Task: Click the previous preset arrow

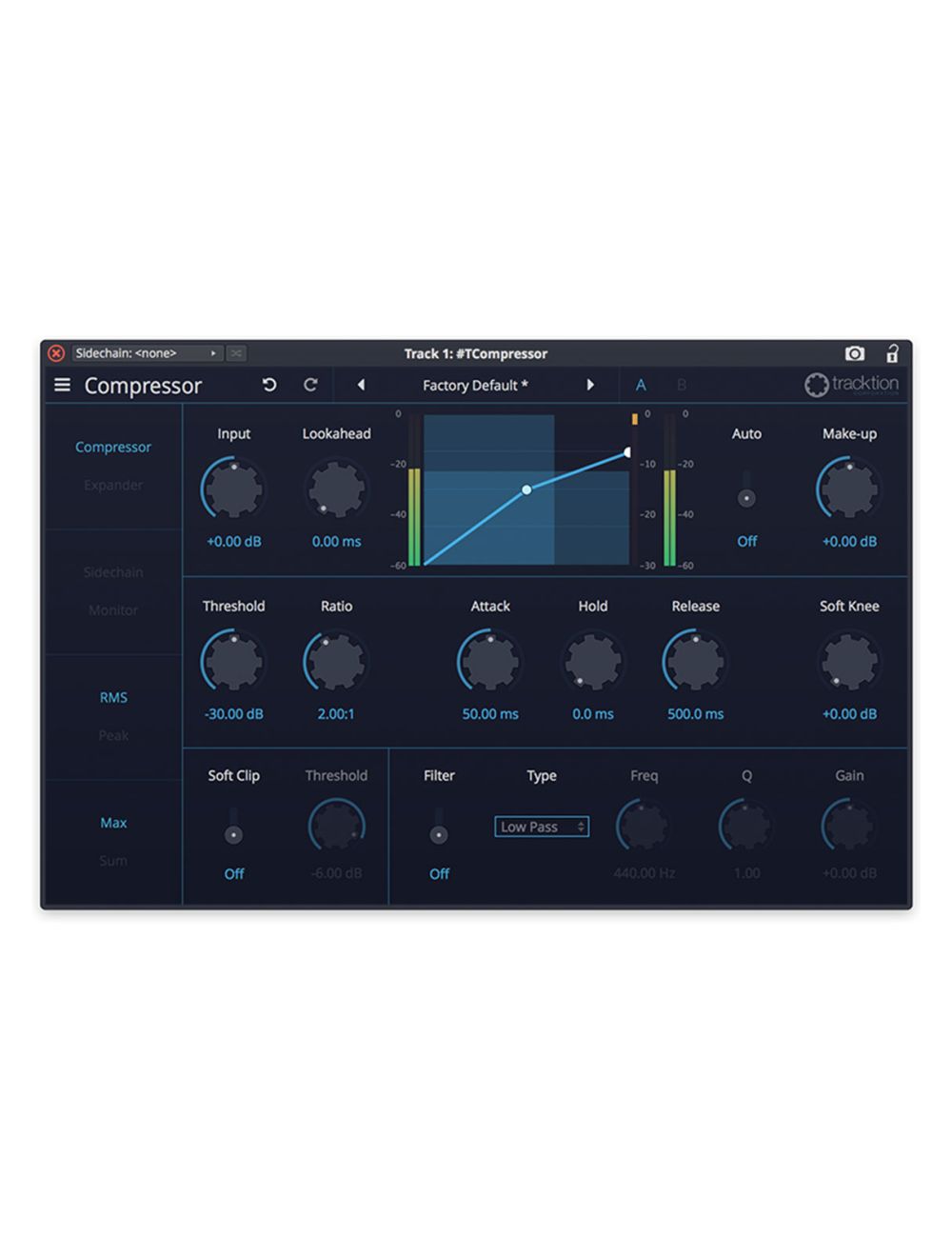Action: pyautogui.click(x=360, y=385)
